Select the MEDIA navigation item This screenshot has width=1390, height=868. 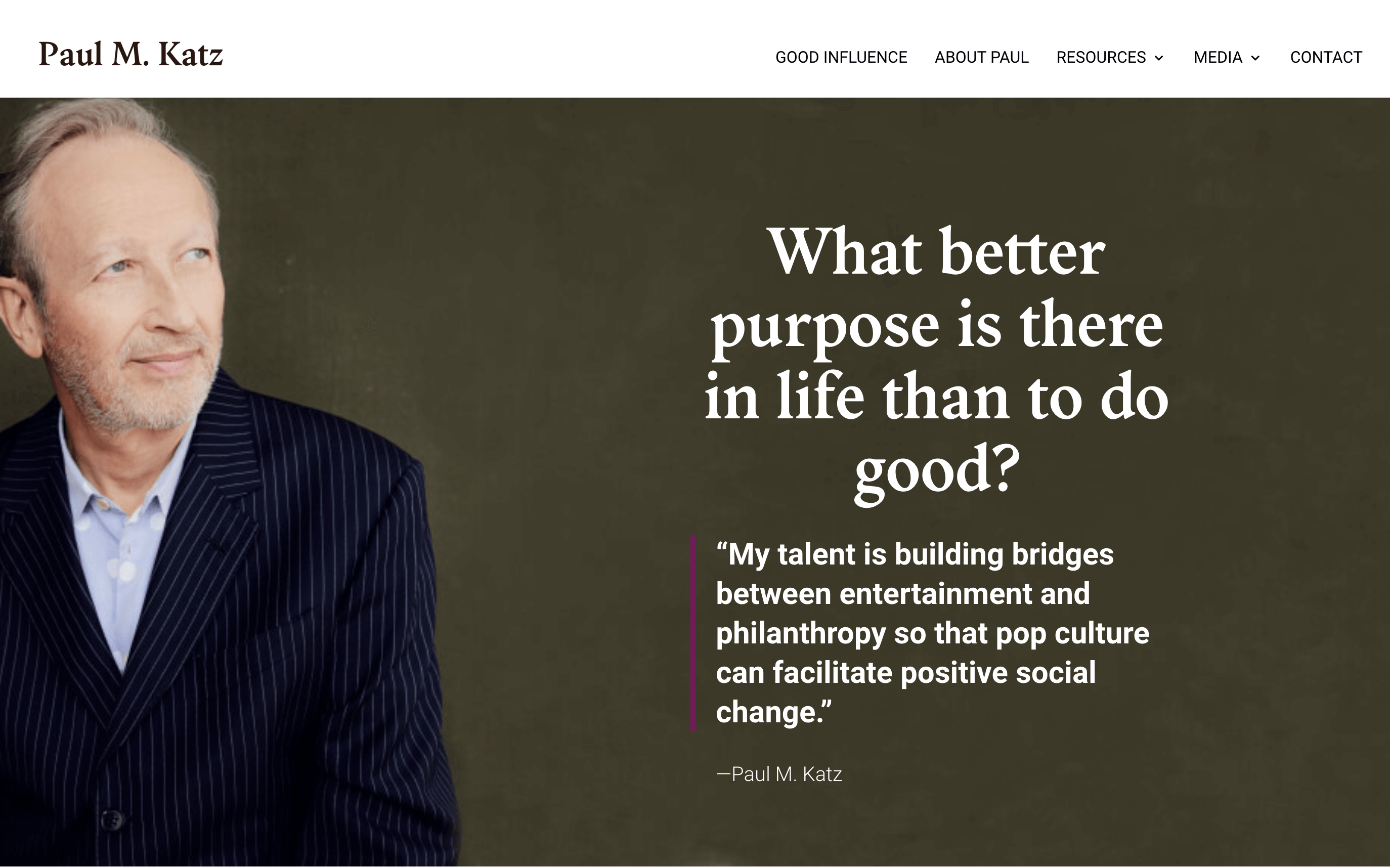[1219, 57]
